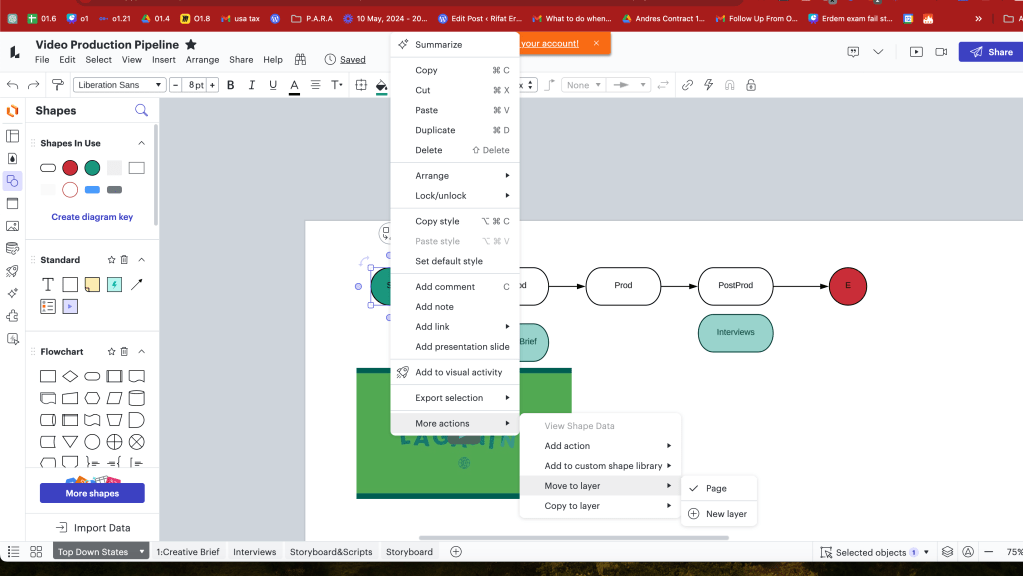
Task: Click the lock shape icon
Action: click(751, 85)
